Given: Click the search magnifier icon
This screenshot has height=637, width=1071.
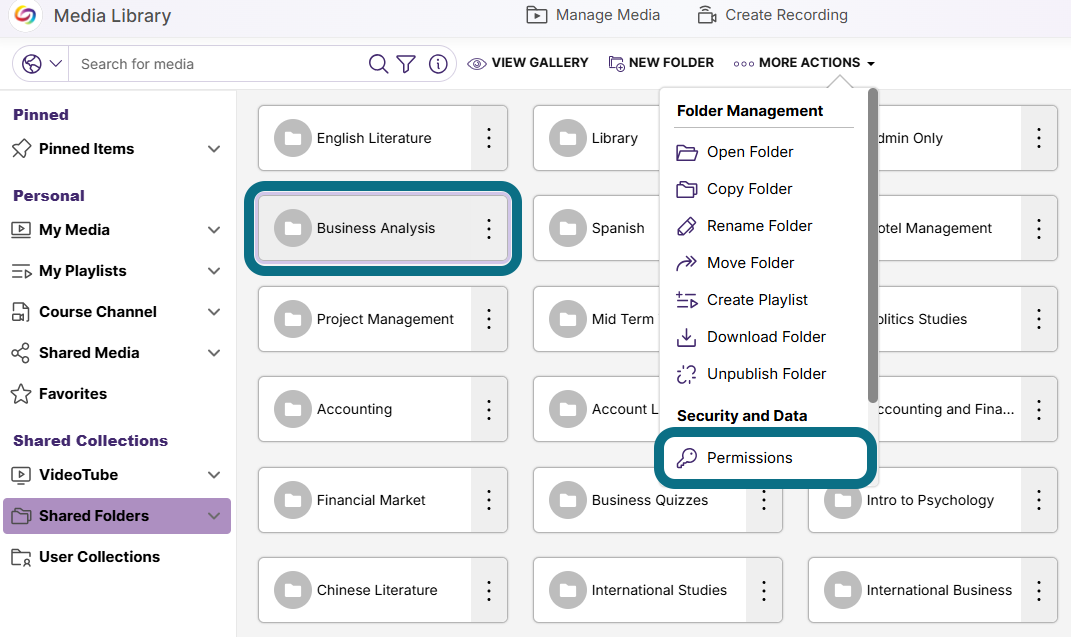Looking at the screenshot, I should (378, 63).
